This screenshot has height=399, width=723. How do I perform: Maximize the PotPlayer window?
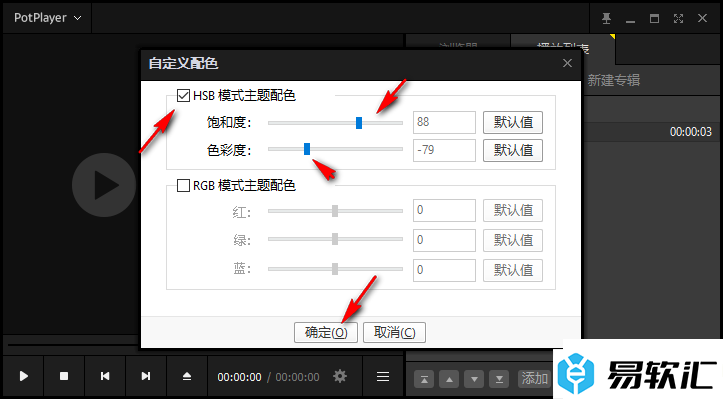(654, 18)
